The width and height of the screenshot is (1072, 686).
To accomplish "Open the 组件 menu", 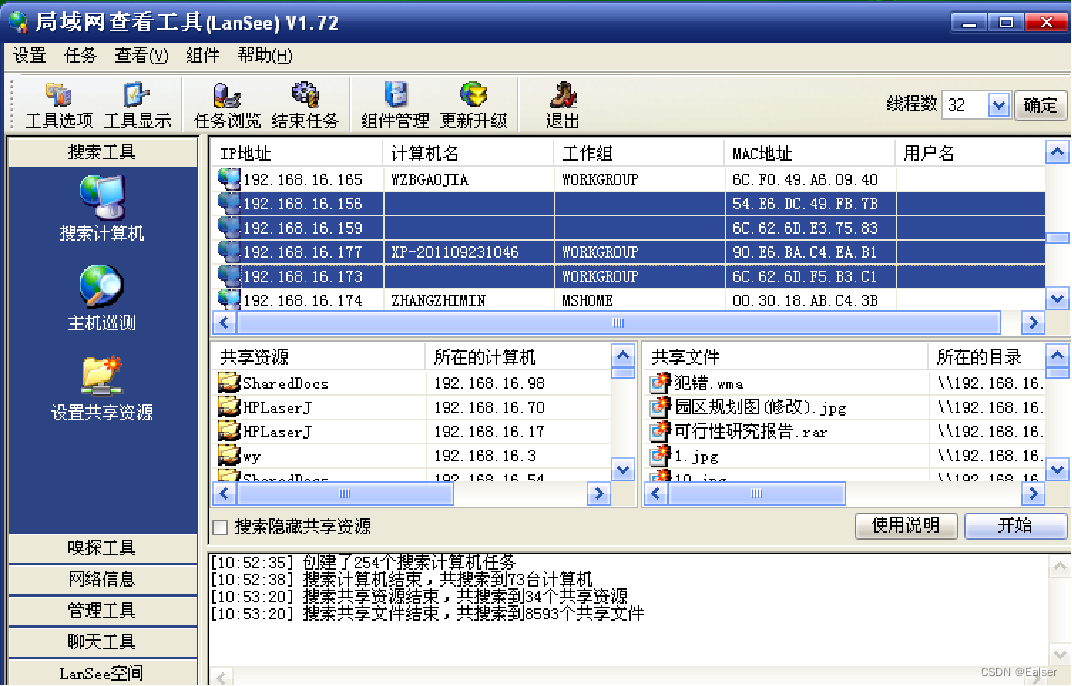I will point(203,55).
